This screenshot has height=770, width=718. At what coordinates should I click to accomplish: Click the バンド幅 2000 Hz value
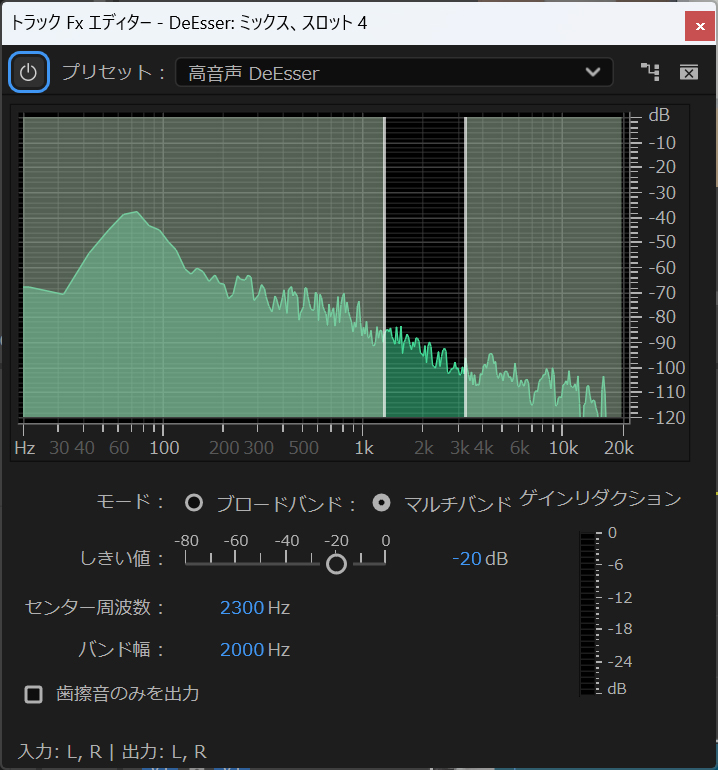tap(242, 650)
